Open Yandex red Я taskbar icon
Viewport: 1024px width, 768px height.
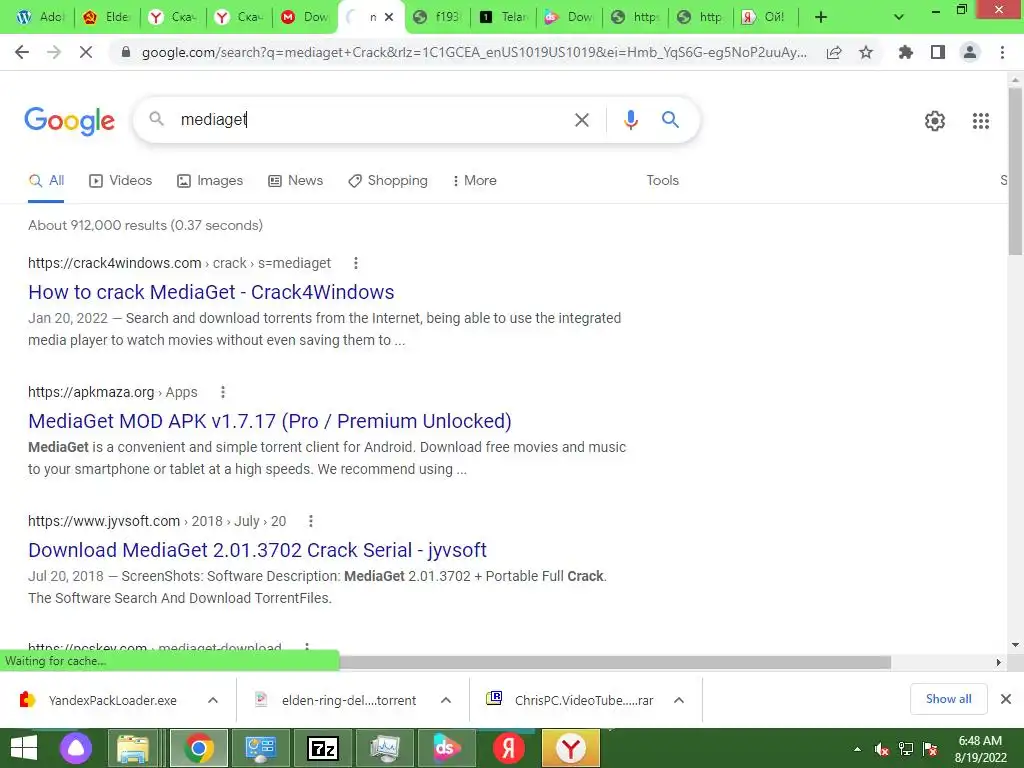click(x=509, y=748)
